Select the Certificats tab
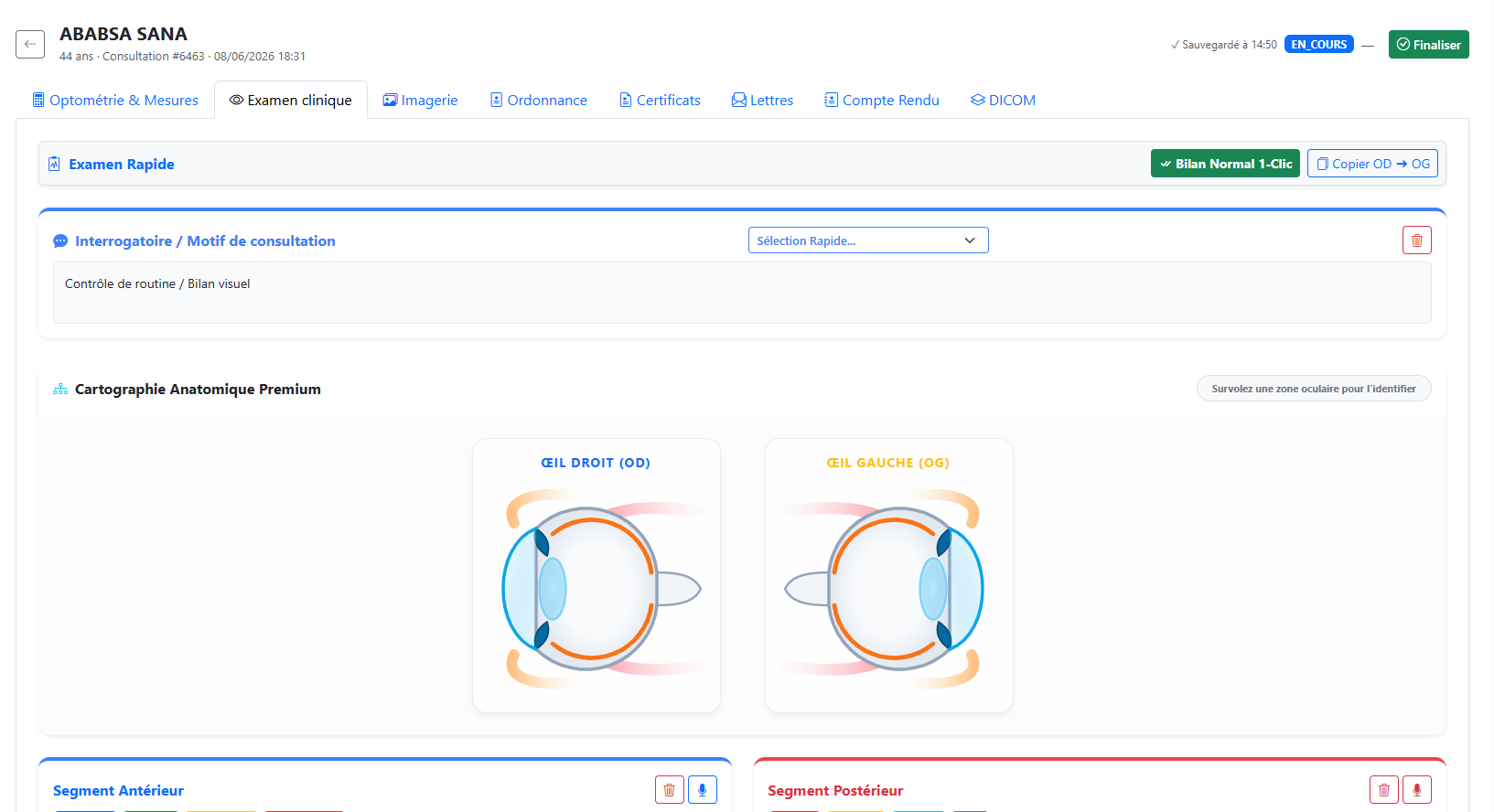This screenshot has width=1494, height=812. pos(660,100)
